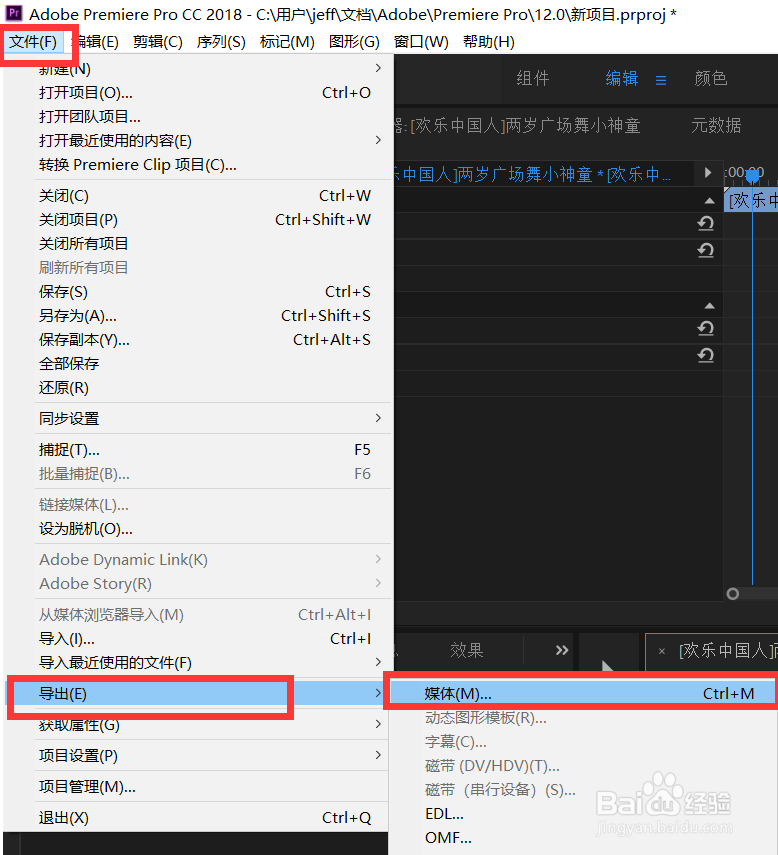Click the timeline toggle arrow beside clip name
This screenshot has height=855, width=778.
point(708,173)
